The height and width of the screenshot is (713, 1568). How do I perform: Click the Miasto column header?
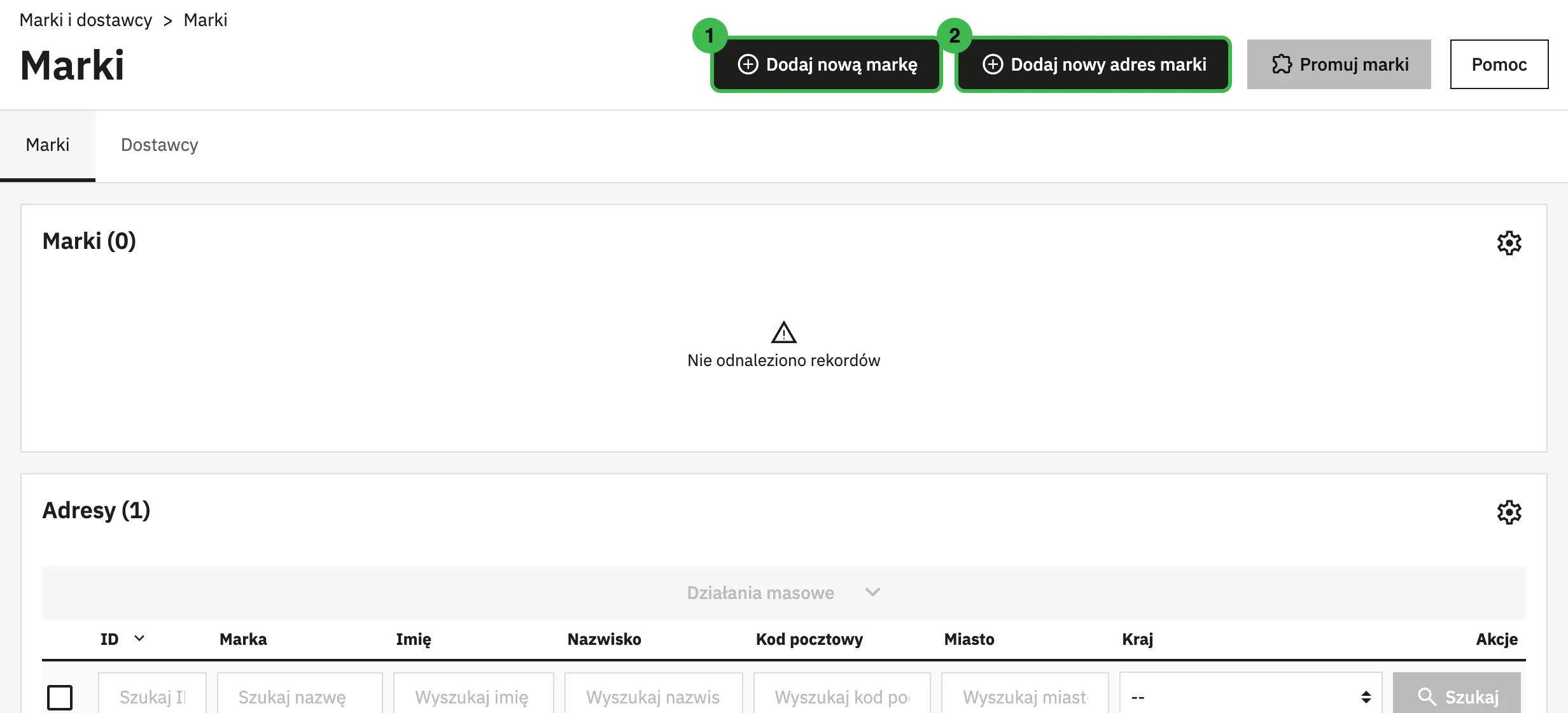click(x=969, y=639)
